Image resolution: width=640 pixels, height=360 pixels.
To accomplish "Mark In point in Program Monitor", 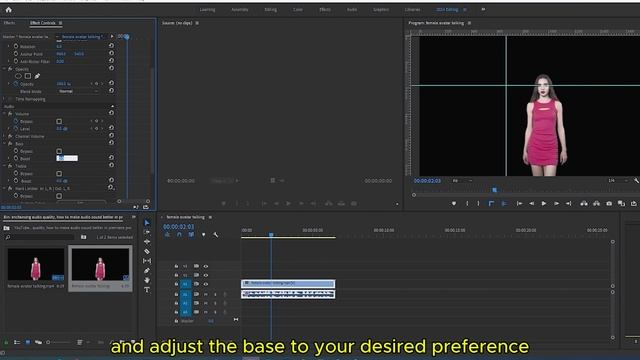I will [467, 203].
